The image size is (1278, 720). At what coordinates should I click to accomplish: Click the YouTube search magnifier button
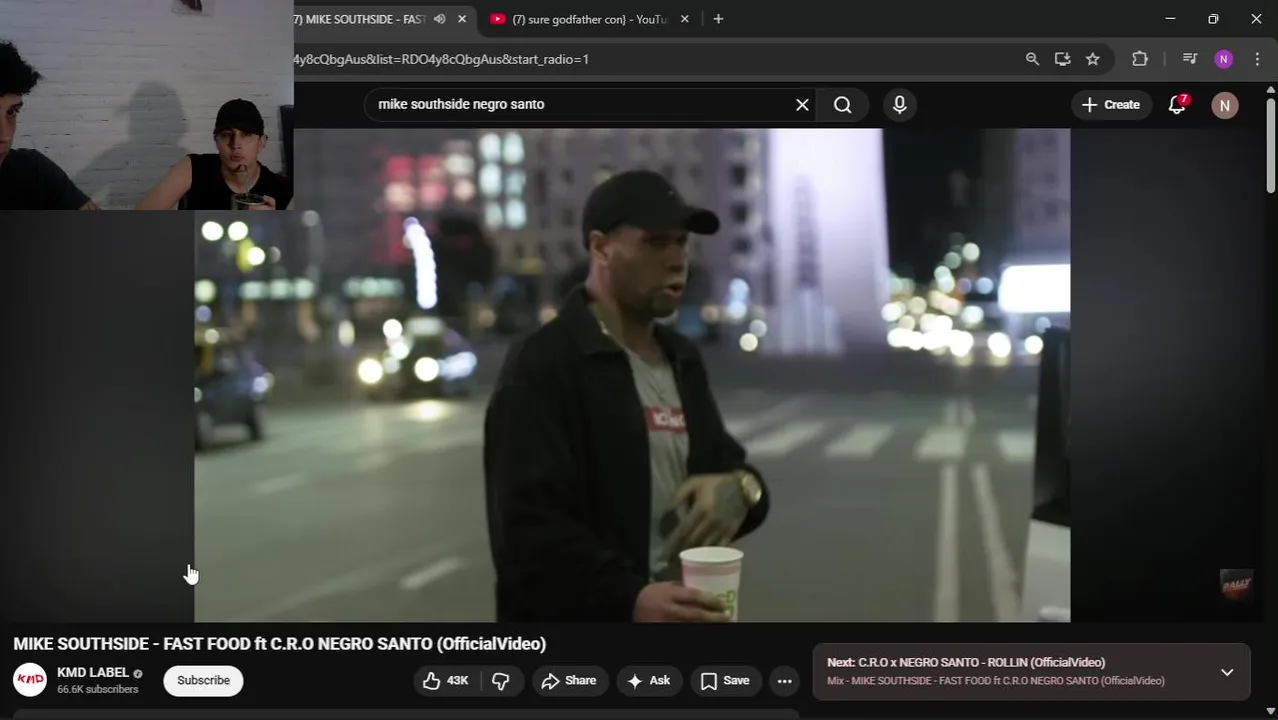[x=843, y=104]
